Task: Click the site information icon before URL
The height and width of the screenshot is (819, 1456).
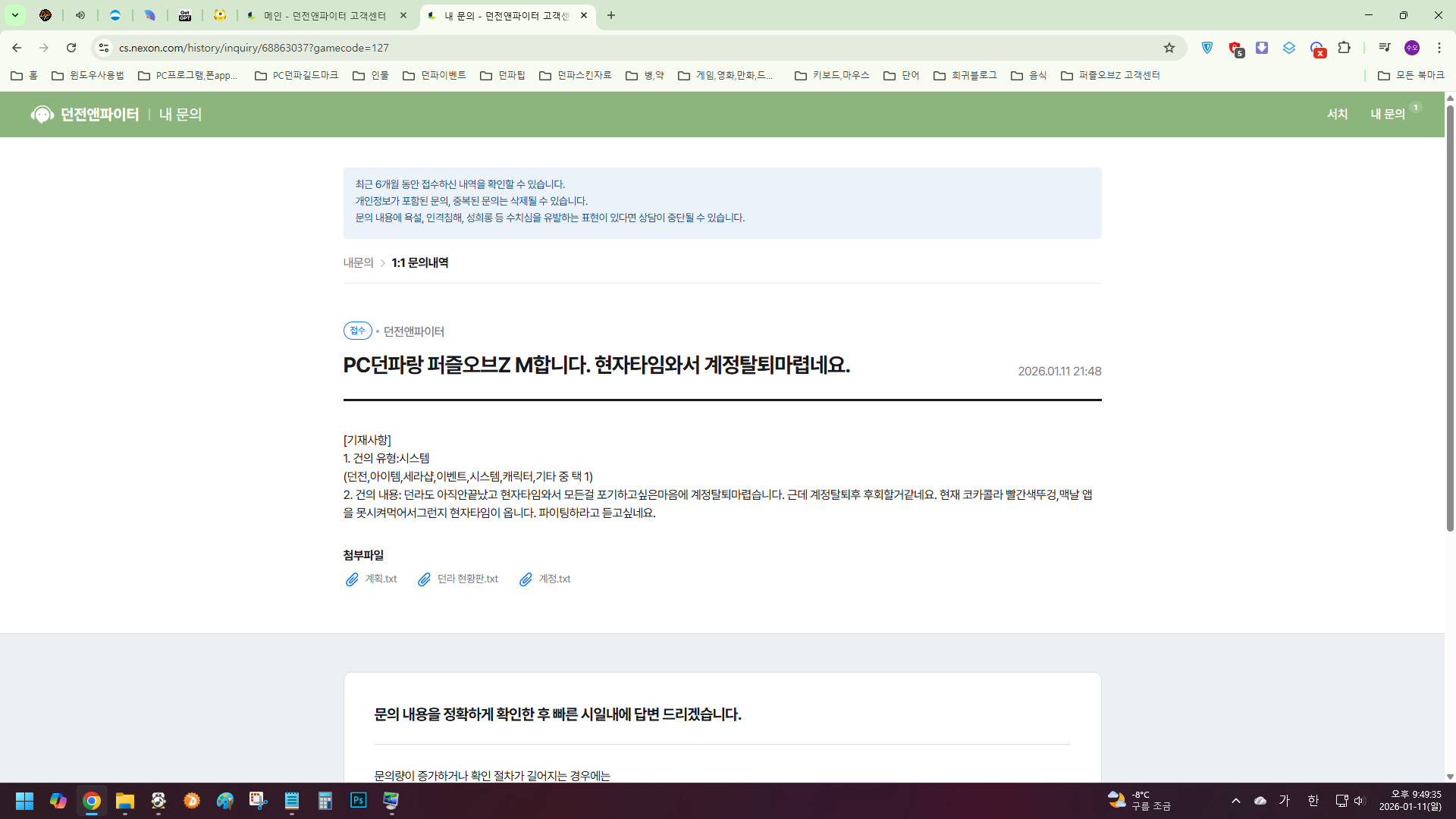Action: (x=104, y=48)
